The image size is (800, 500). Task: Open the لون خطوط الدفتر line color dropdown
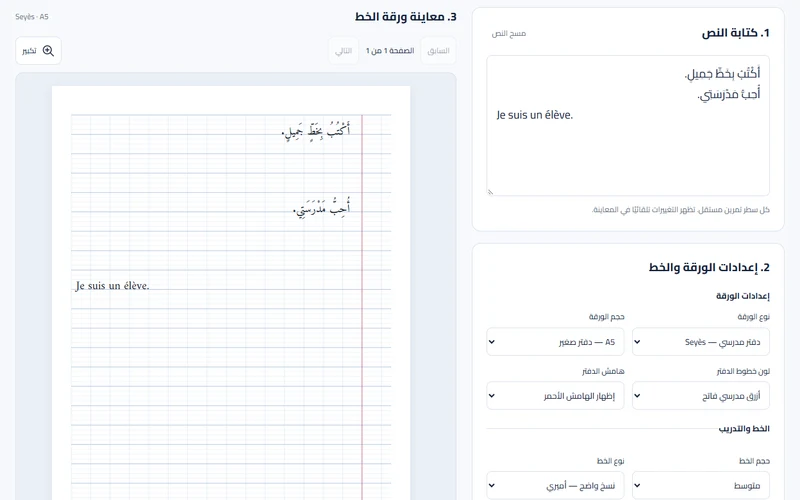tap(701, 395)
